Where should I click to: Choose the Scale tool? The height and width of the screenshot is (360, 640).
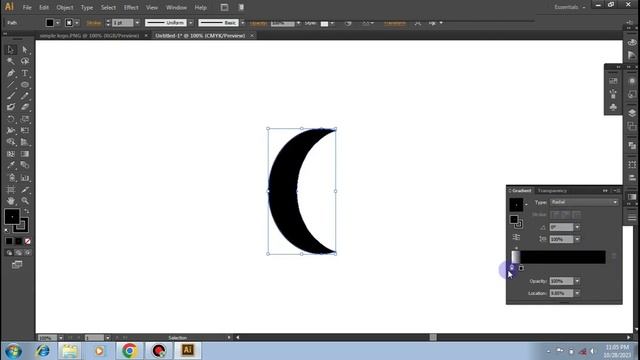pos(25,119)
